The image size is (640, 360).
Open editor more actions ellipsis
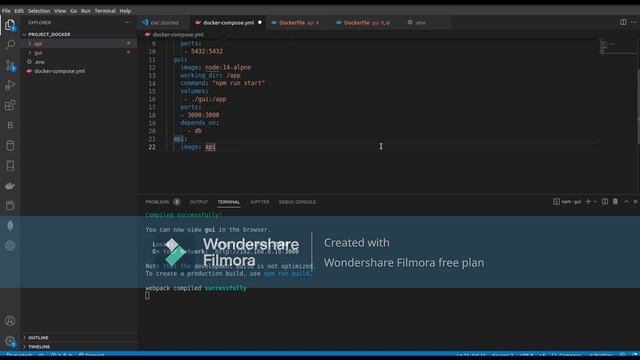tap(633, 22)
